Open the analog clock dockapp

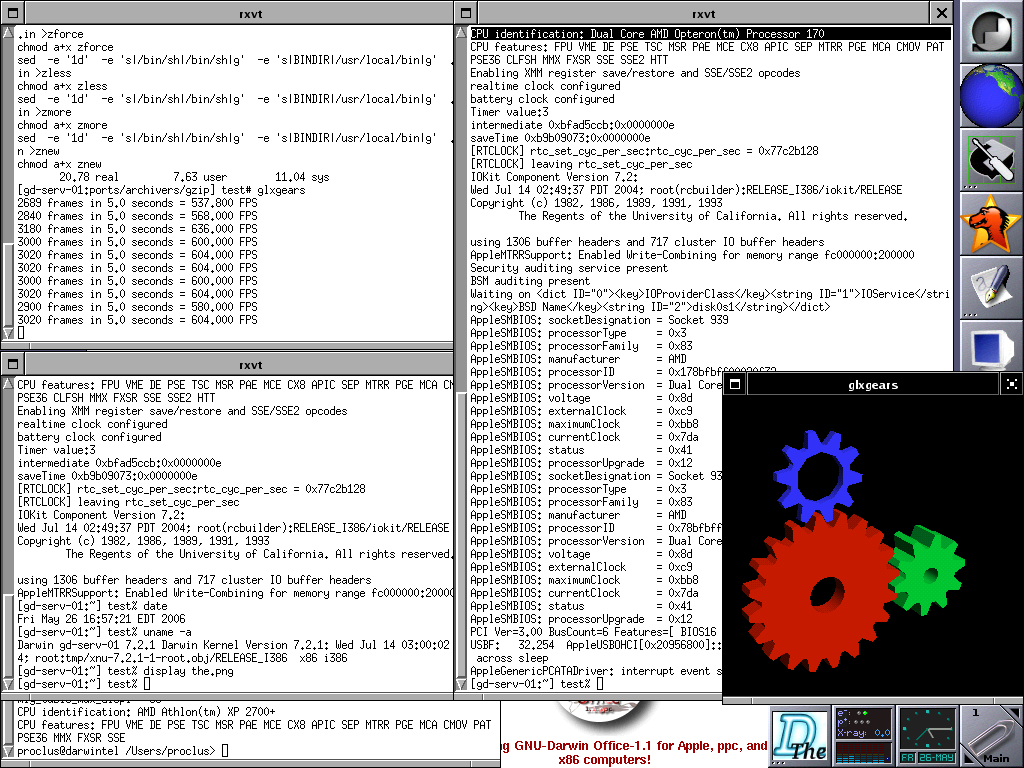pyautogui.click(x=927, y=736)
